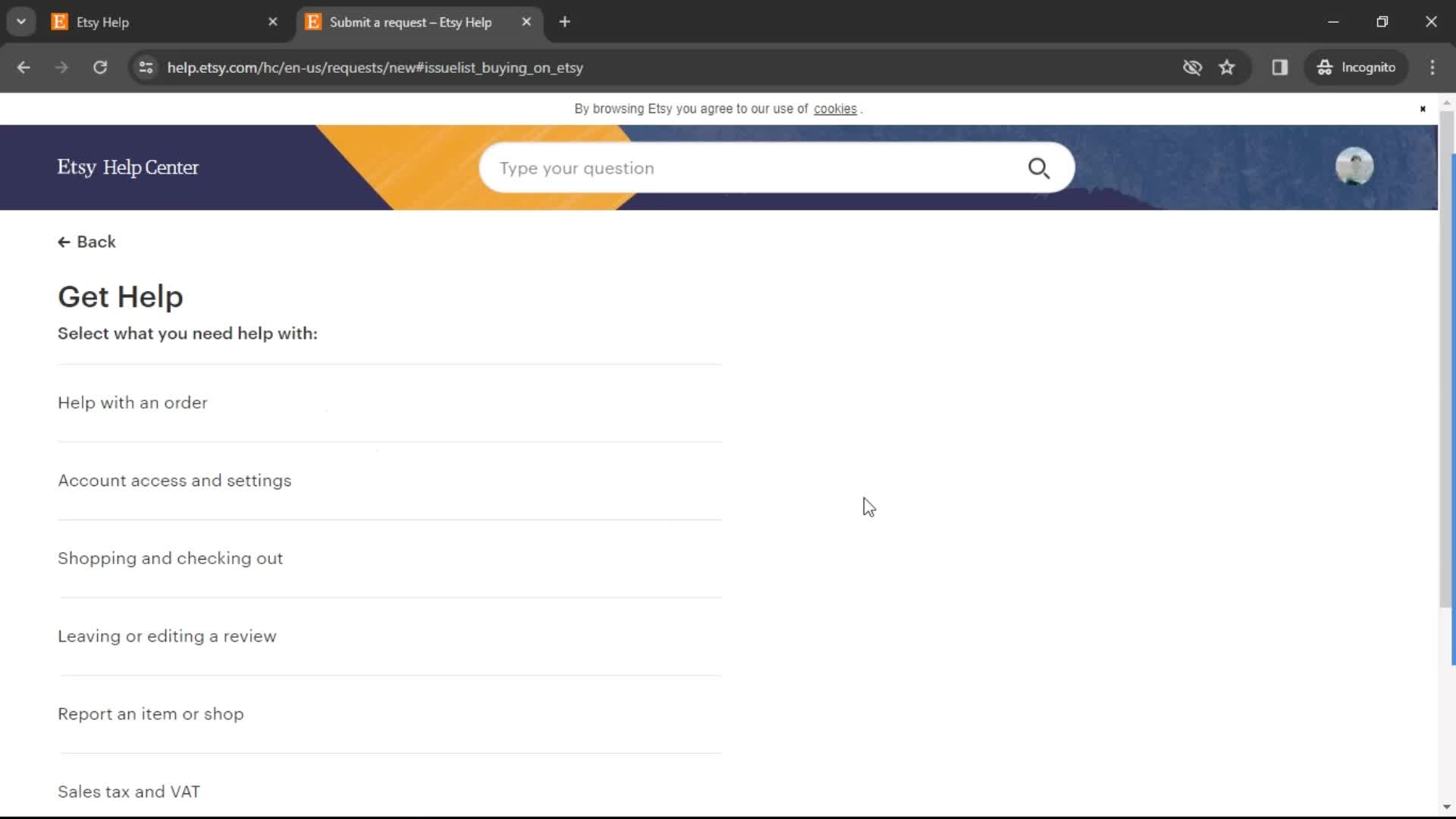The height and width of the screenshot is (819, 1456).
Task: Select Account access and settings
Action: 390,481
